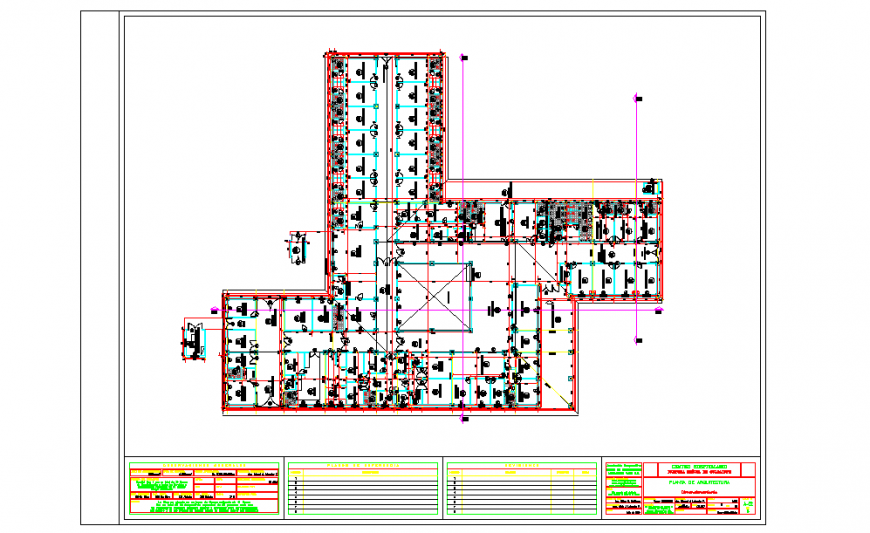Select the OBSERVACIONES GENERALES header
The height and width of the screenshot is (533, 870).
coord(204,465)
